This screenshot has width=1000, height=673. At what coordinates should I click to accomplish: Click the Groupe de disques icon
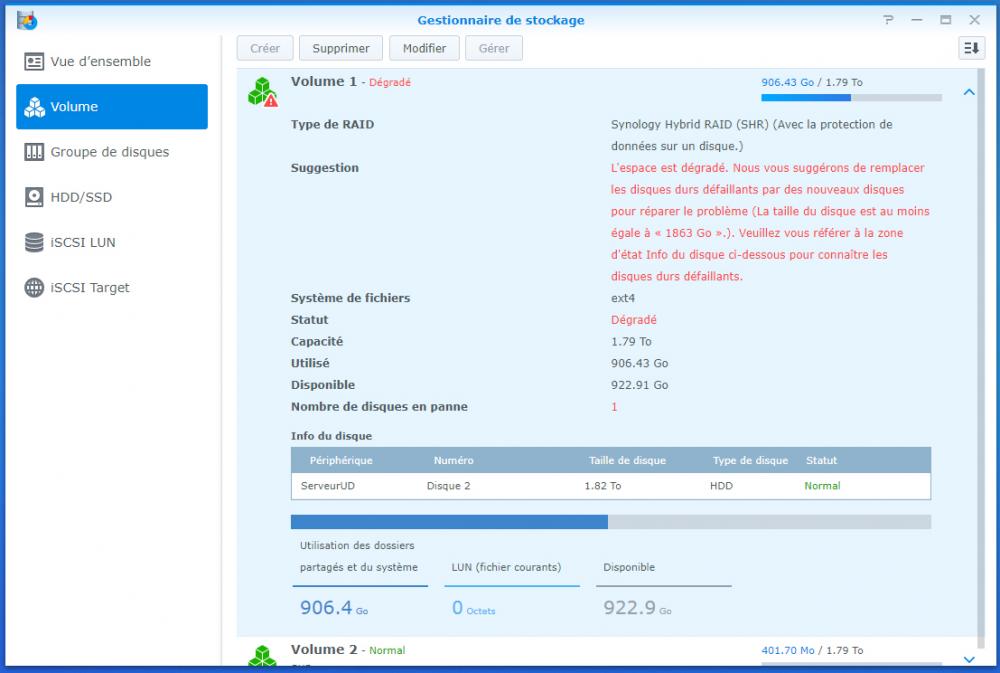pyautogui.click(x=34, y=152)
